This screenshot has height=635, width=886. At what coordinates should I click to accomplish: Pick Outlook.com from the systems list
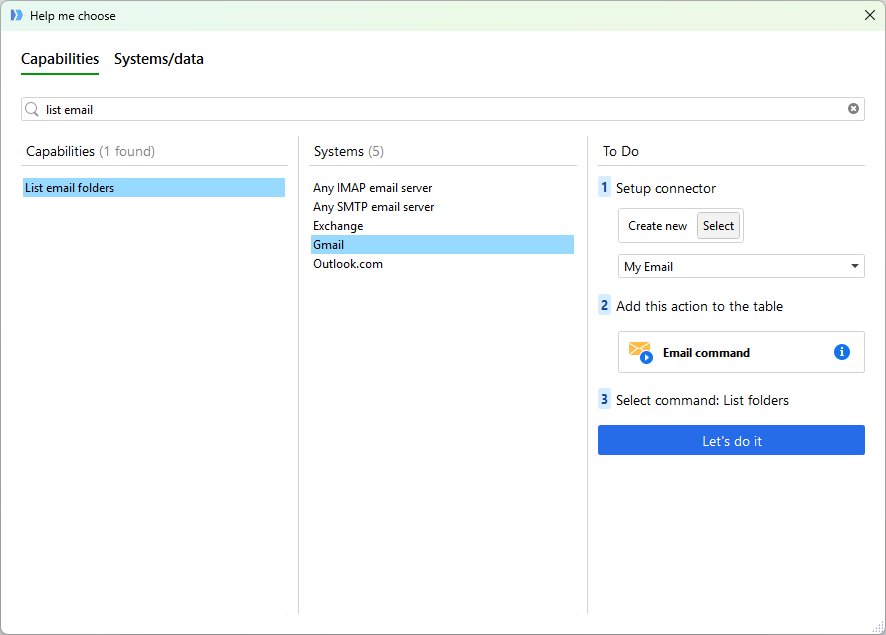pyautogui.click(x=348, y=264)
